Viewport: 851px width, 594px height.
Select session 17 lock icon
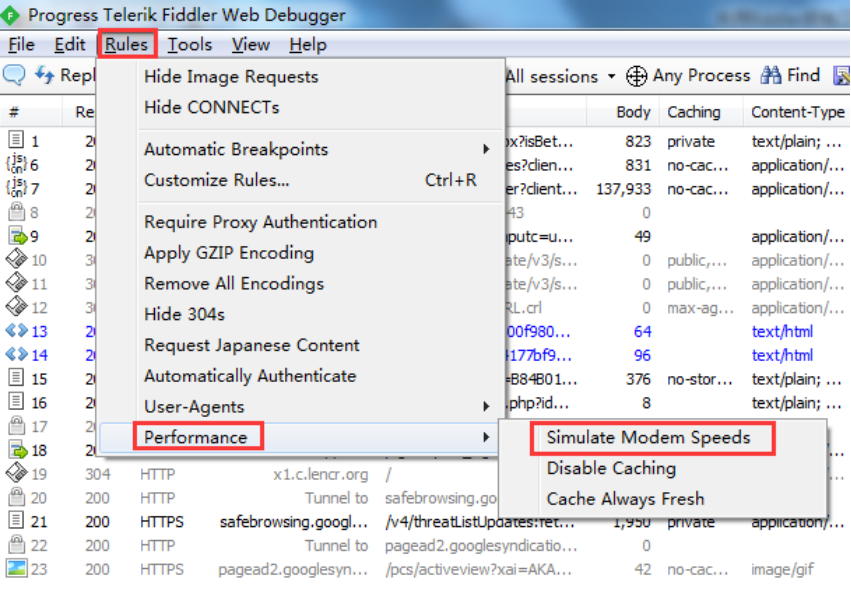pyautogui.click(x=17, y=425)
